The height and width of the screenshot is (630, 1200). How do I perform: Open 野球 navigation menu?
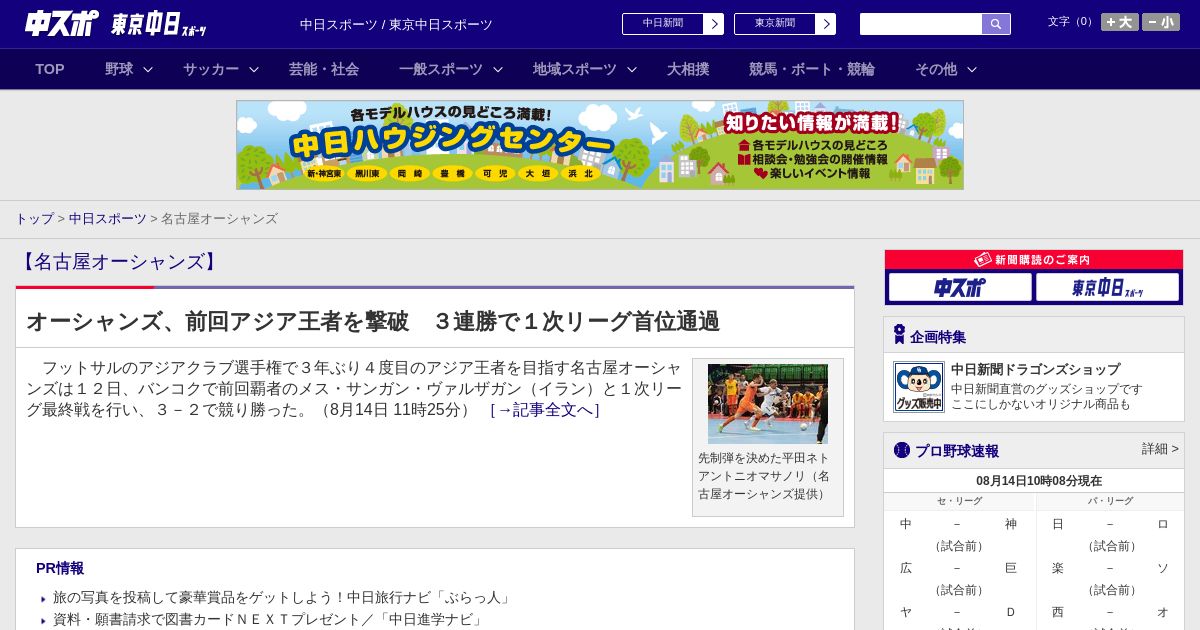pyautogui.click(x=119, y=69)
